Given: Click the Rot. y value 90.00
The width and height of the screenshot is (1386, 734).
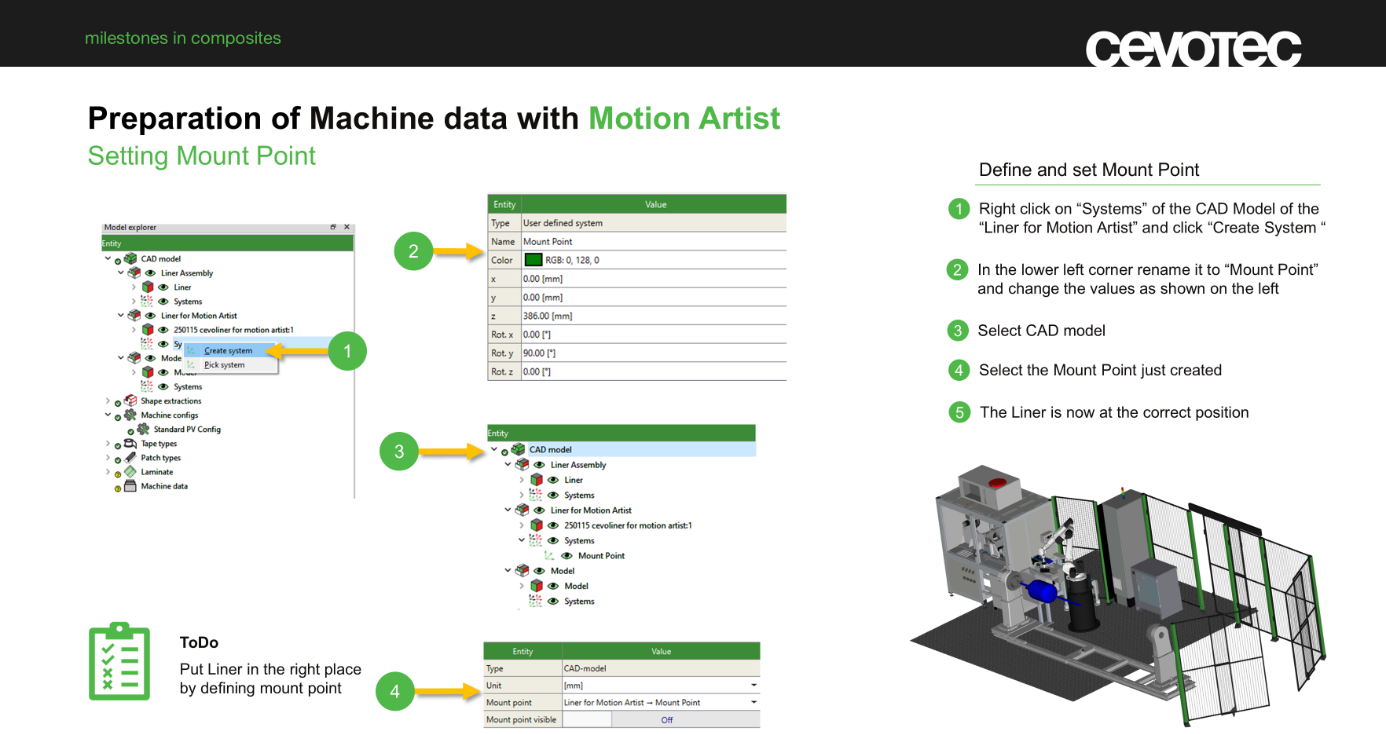Looking at the screenshot, I should (x=653, y=353).
